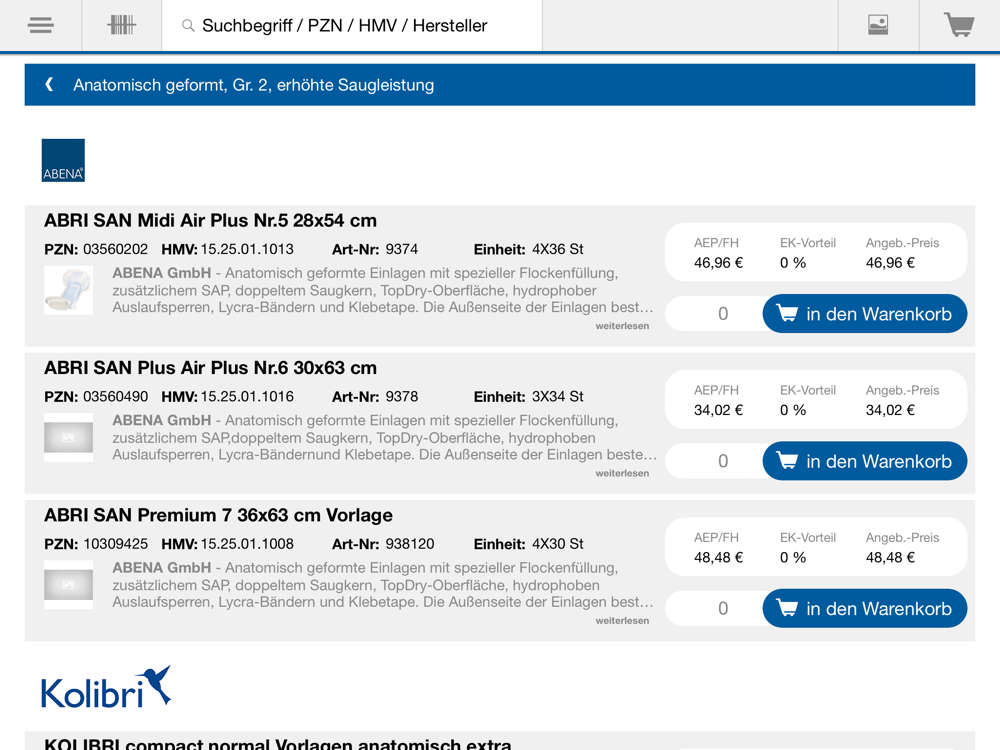
Task: Set quantity field for ABRI SAN Premium 7
Action: (714, 608)
